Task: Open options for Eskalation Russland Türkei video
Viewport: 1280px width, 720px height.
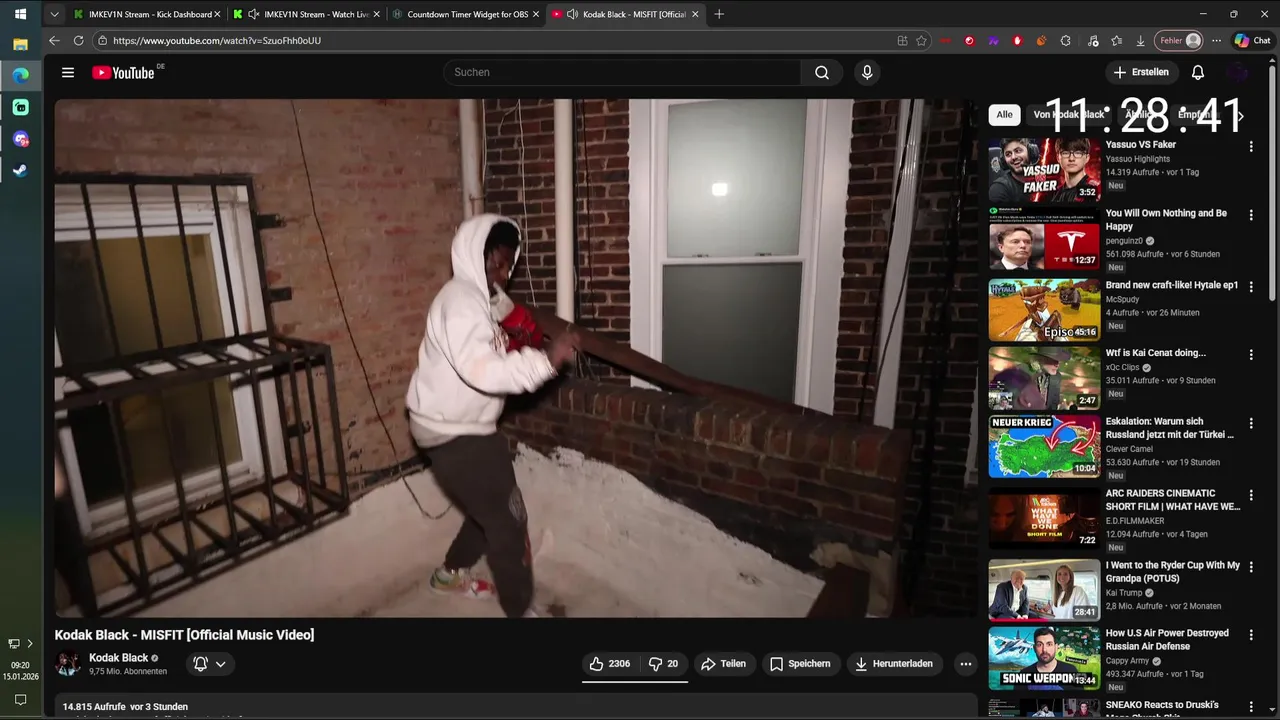Action: pyautogui.click(x=1251, y=423)
